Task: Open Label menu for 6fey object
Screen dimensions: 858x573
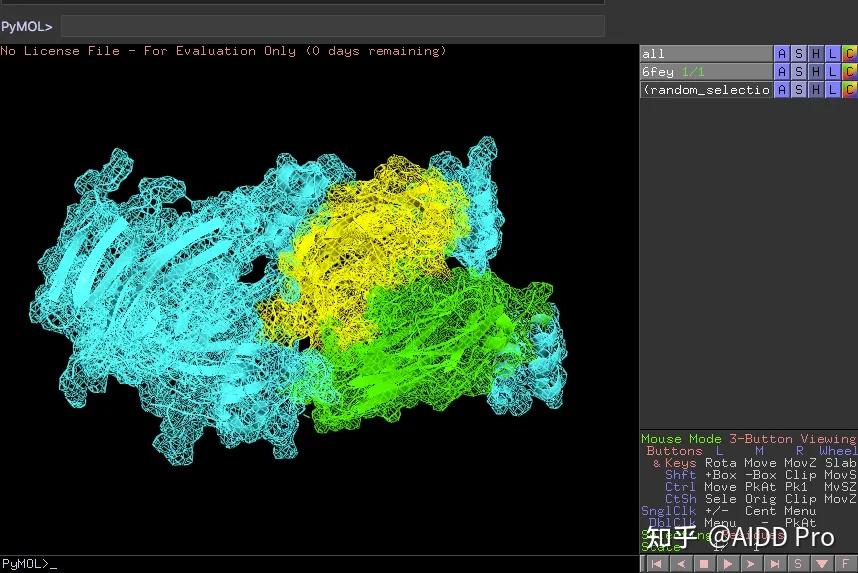Action: point(832,72)
